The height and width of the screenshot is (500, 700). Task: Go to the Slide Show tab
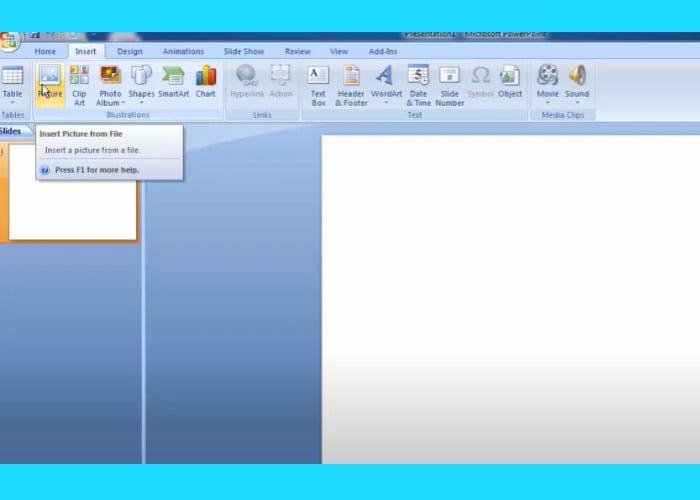[x=243, y=51]
